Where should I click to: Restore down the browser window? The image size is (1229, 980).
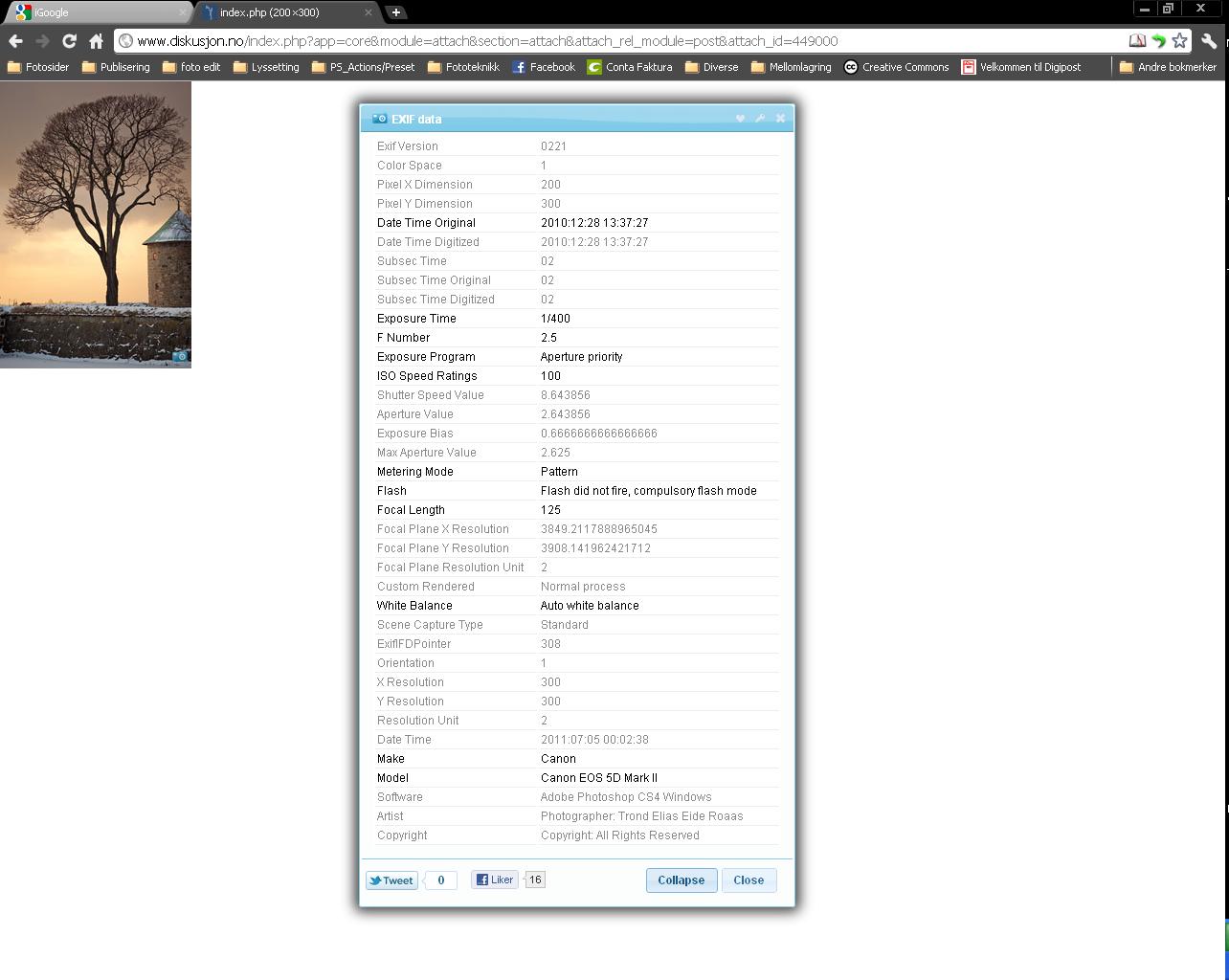(x=1168, y=9)
